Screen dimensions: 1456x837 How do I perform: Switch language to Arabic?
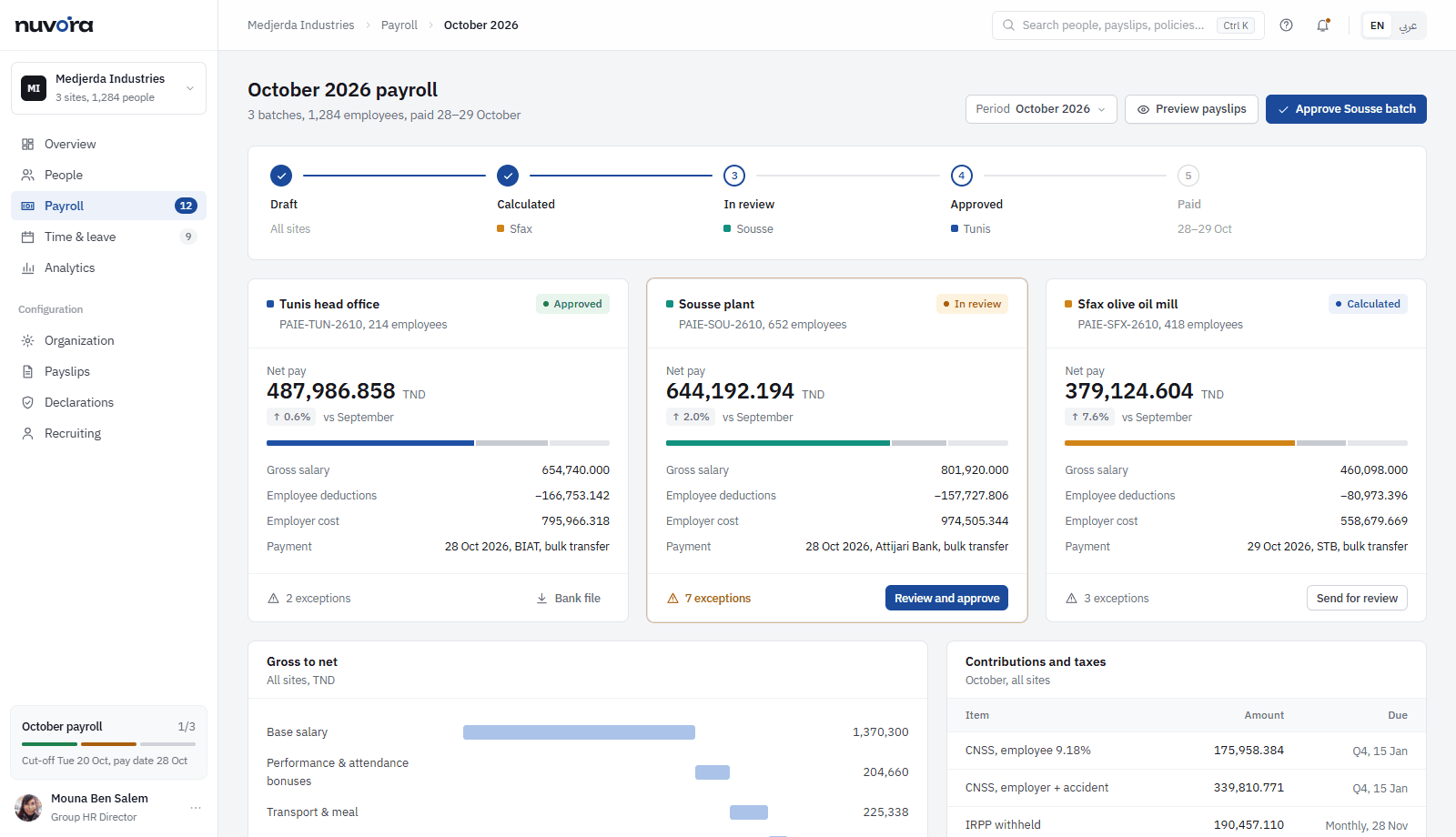[1408, 25]
